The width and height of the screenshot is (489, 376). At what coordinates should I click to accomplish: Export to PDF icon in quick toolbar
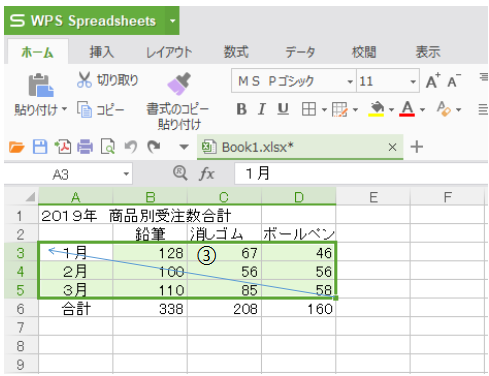[x=63, y=147]
